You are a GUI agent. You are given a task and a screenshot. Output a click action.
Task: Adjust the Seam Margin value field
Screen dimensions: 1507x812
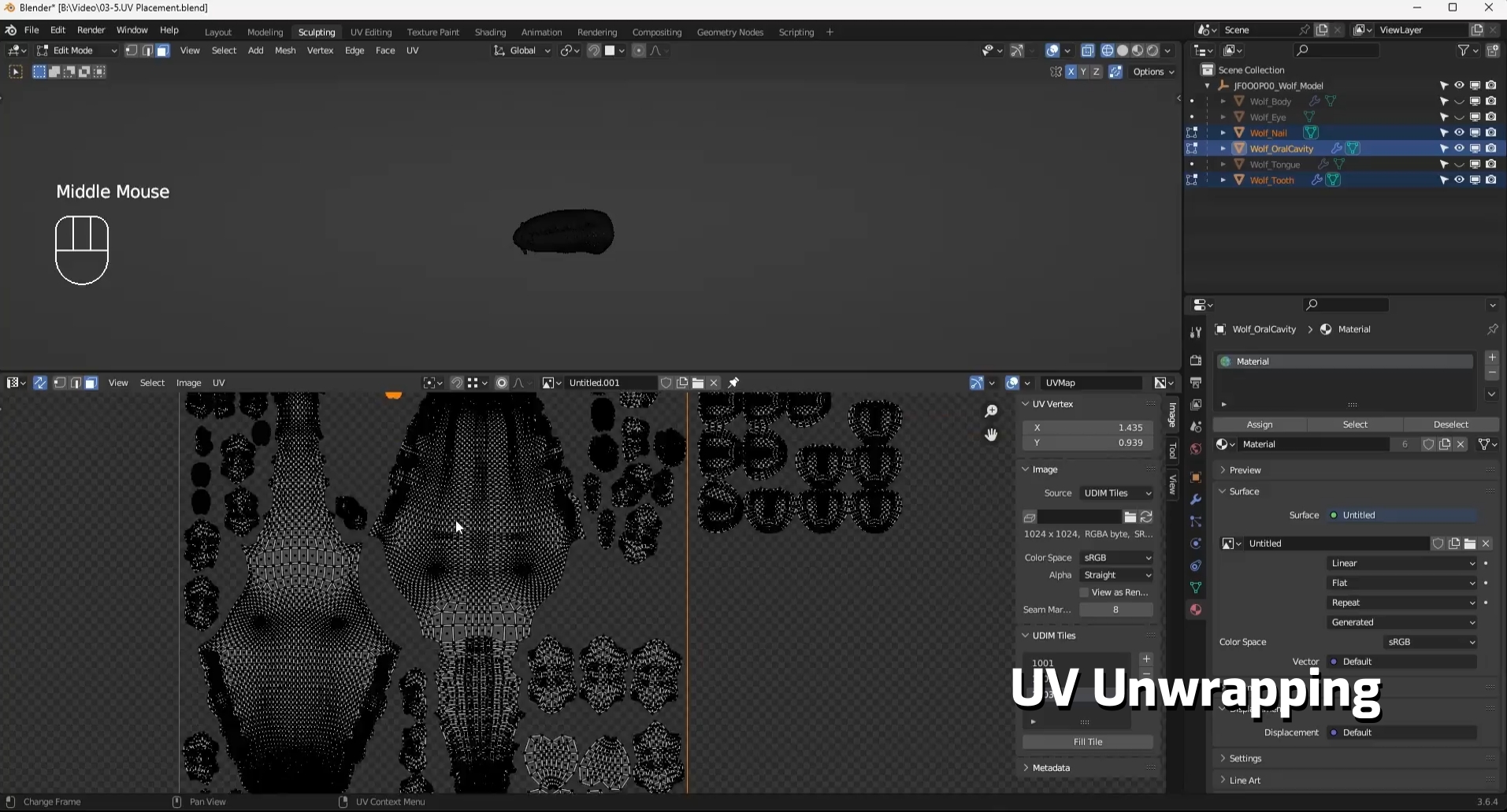1115,610
